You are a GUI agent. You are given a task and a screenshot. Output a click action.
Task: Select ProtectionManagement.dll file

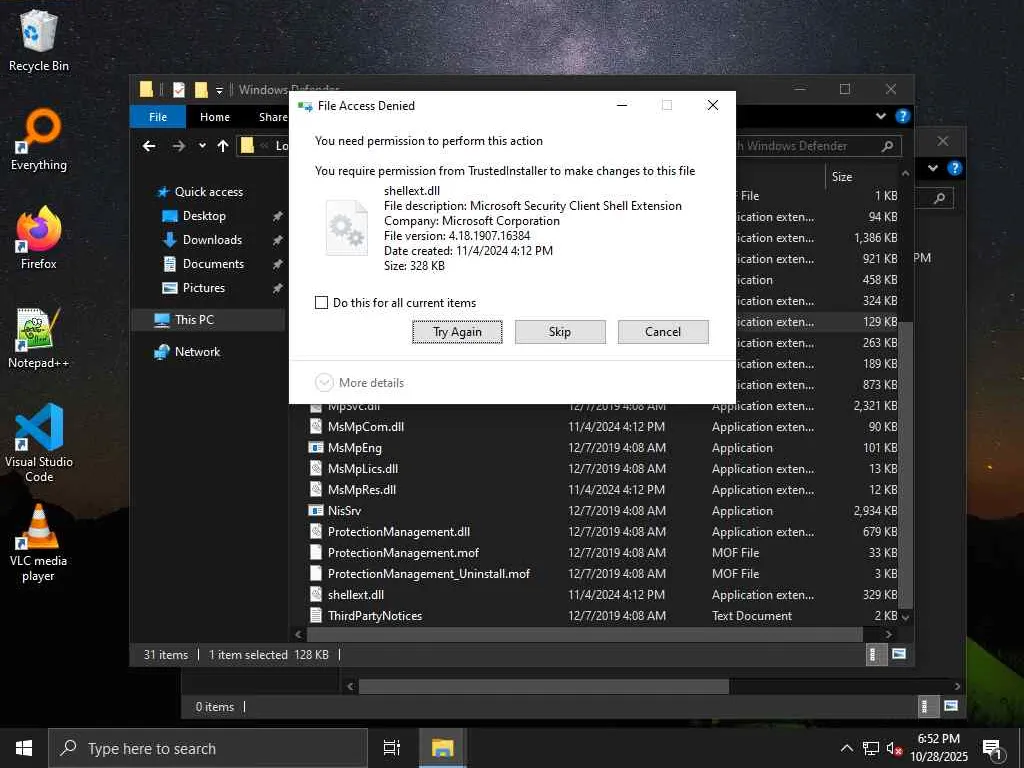pyautogui.click(x=398, y=532)
